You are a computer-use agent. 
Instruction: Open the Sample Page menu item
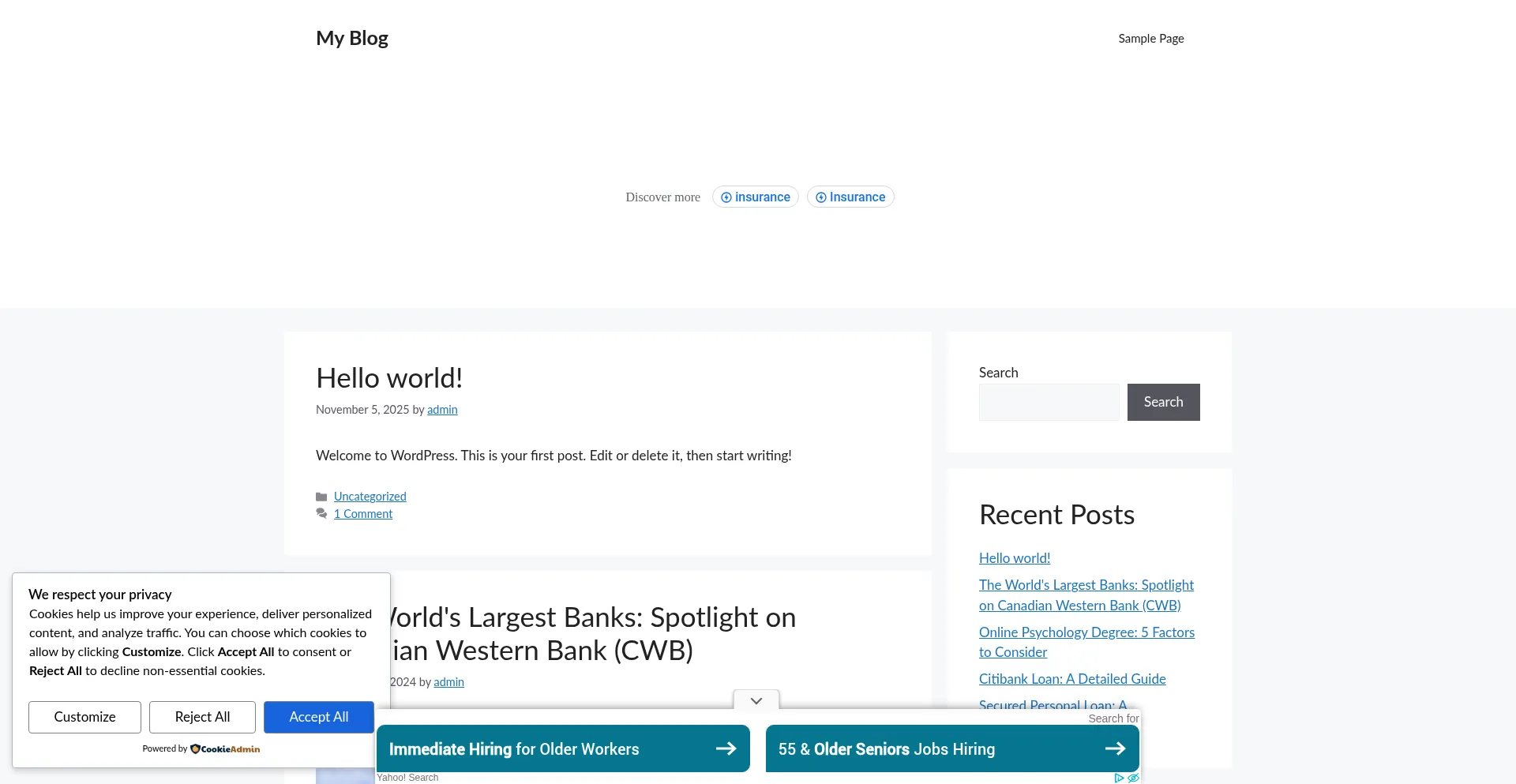pyautogui.click(x=1150, y=39)
